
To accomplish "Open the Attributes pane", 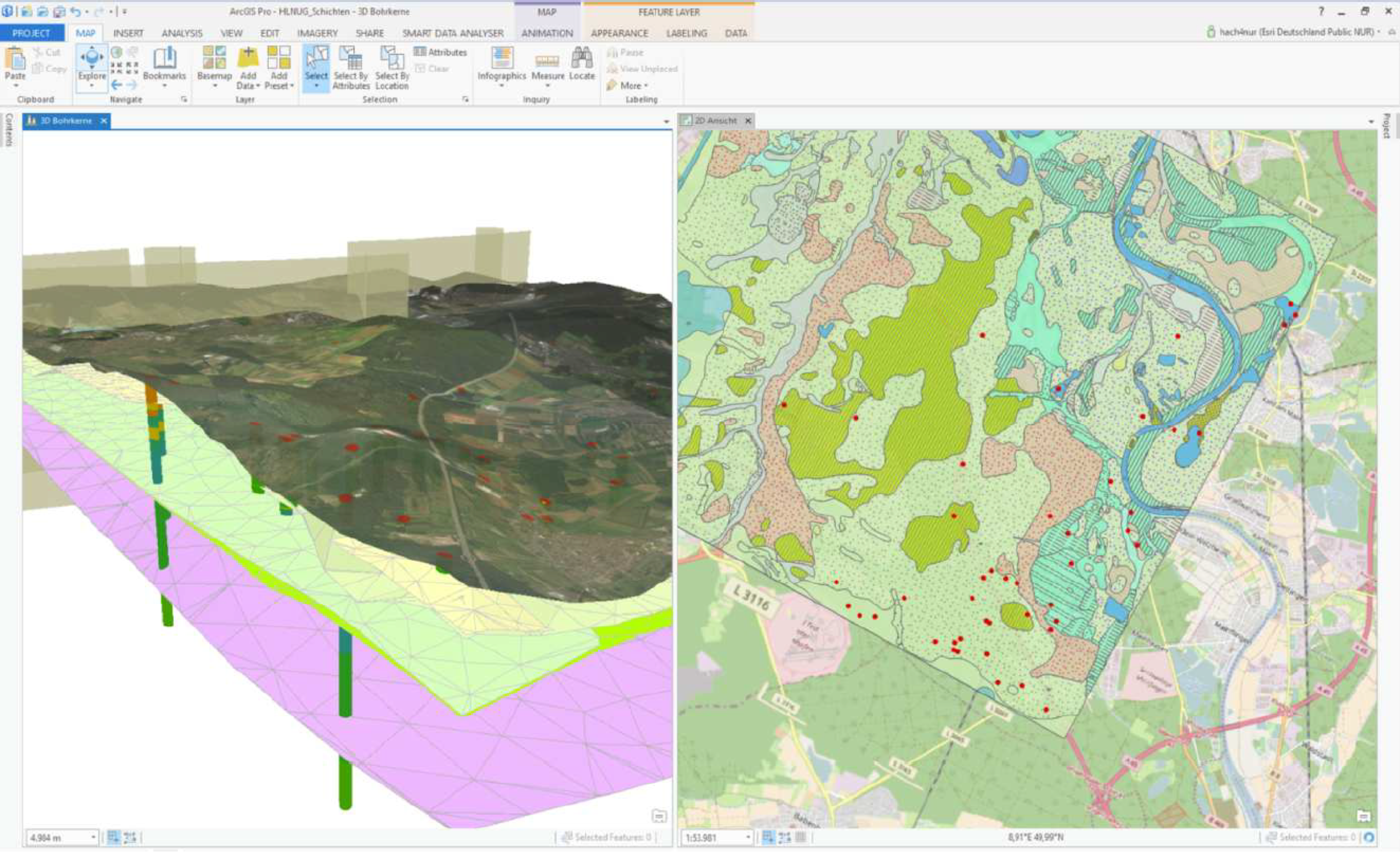I will (440, 52).
